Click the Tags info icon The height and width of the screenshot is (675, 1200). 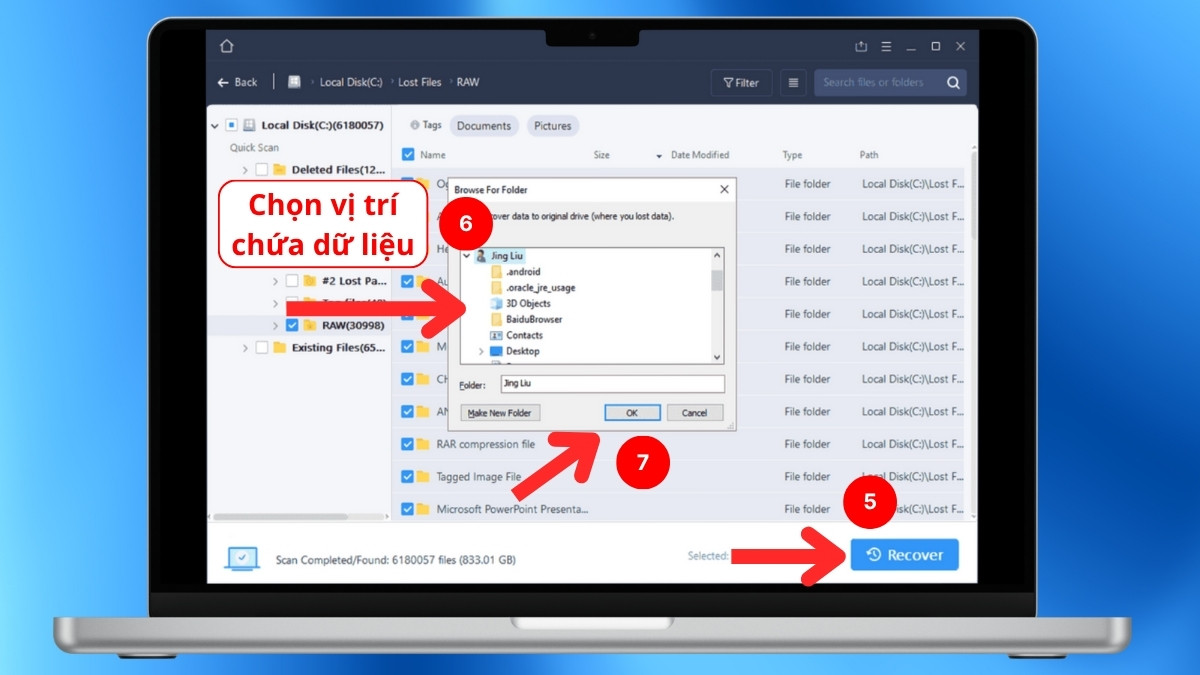pos(415,126)
